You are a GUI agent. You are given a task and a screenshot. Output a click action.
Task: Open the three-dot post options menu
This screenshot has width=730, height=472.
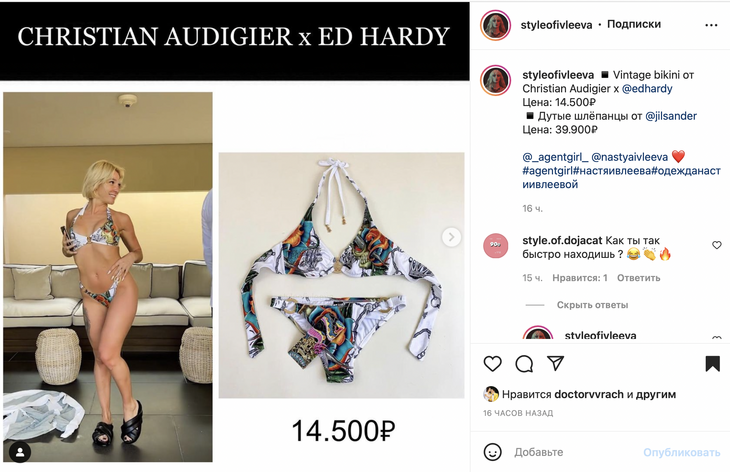pyautogui.click(x=711, y=25)
